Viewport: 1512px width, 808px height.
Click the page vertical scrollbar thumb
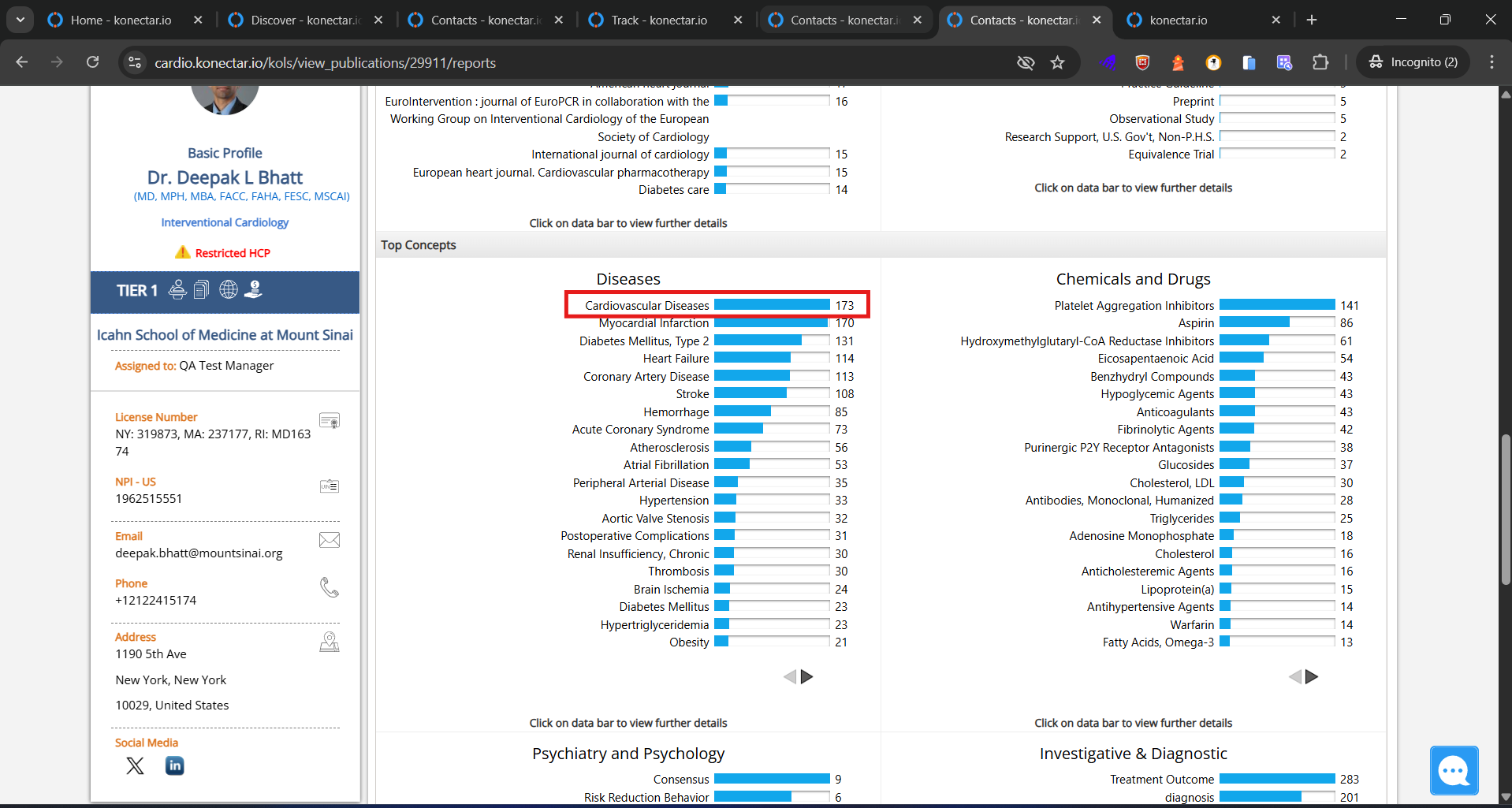(1506, 508)
